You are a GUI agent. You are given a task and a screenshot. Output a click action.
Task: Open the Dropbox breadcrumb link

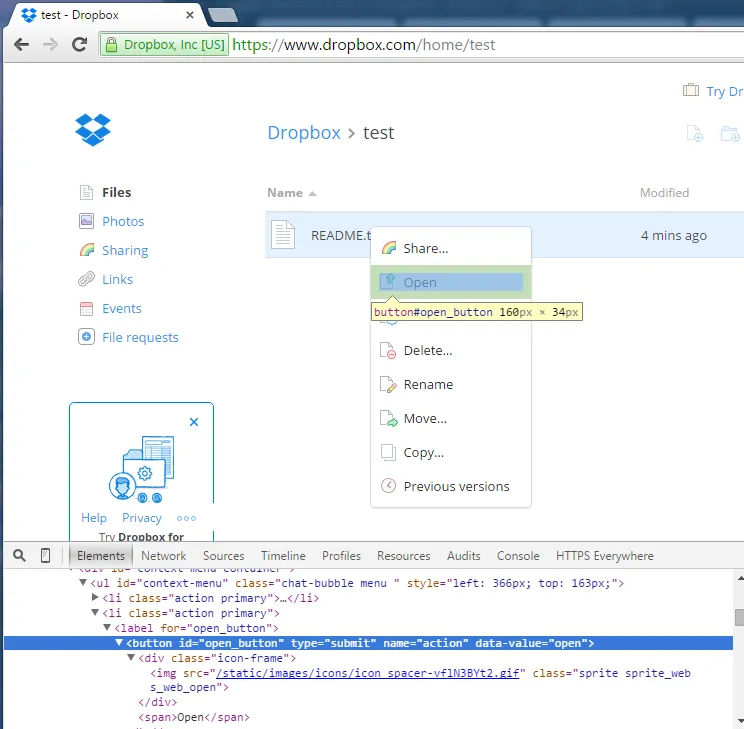(304, 133)
